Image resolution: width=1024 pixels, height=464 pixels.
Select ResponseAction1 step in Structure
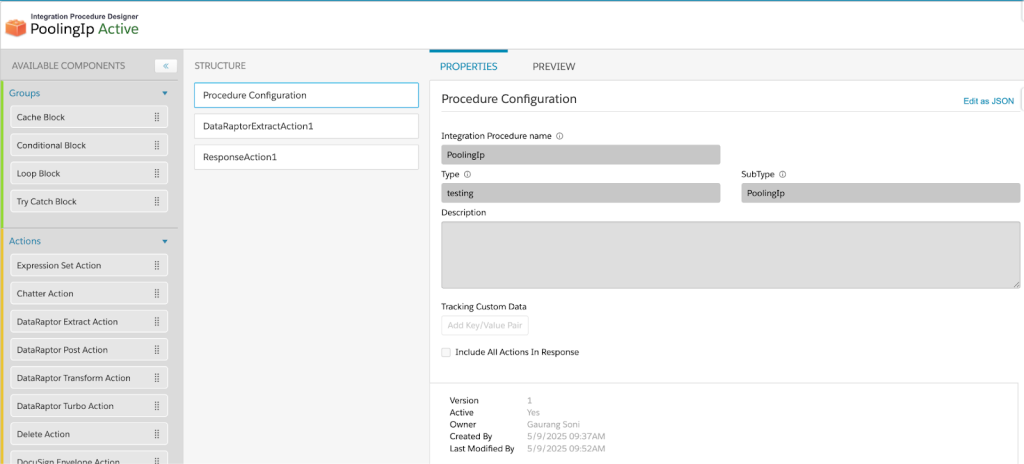pos(306,157)
